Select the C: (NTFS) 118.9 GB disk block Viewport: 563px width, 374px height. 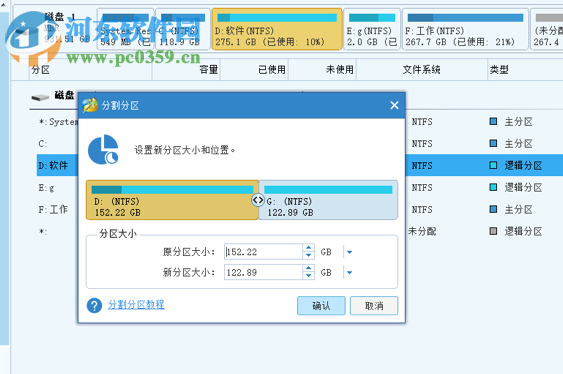click(x=183, y=29)
